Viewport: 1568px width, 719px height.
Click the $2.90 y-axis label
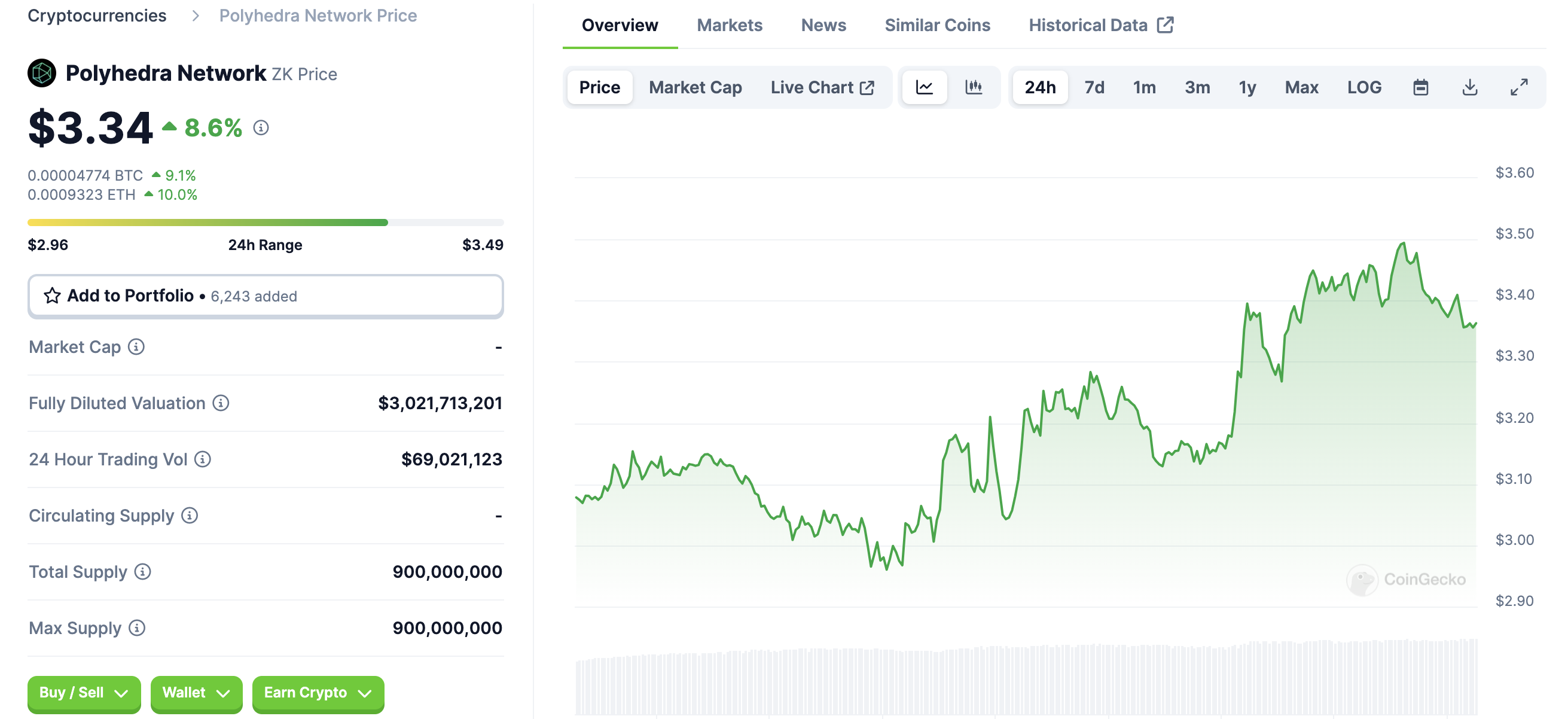1514,601
